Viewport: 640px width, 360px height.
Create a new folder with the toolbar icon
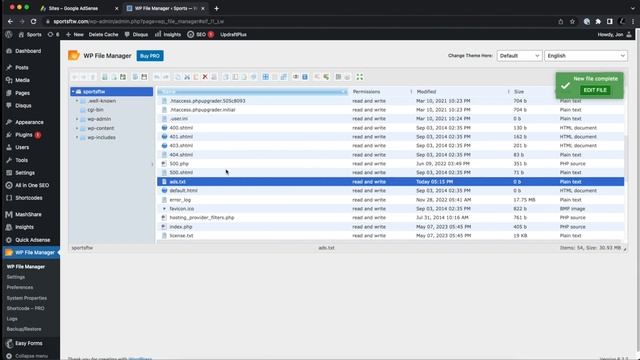click(104, 77)
